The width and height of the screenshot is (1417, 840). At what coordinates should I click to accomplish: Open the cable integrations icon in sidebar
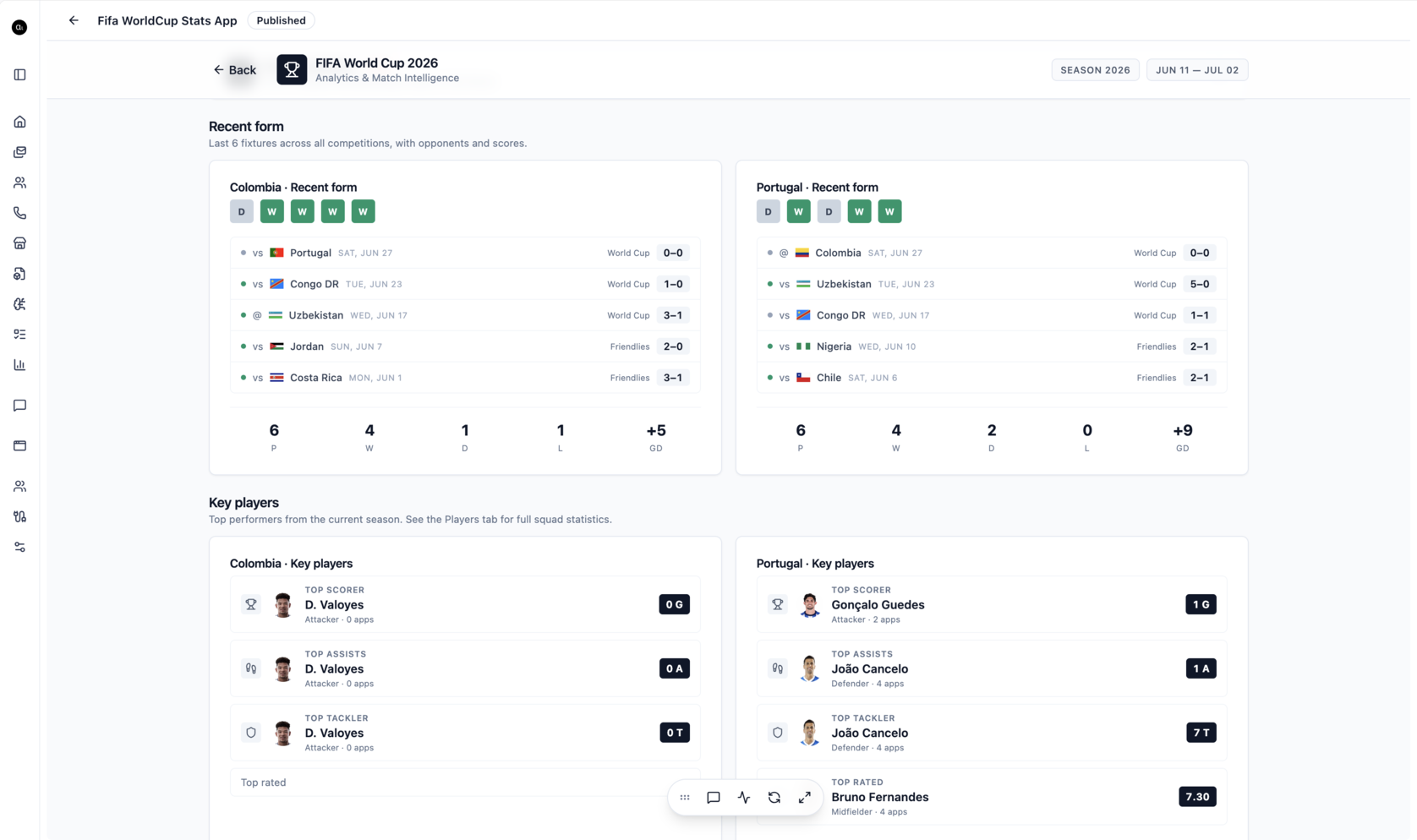coord(19,516)
